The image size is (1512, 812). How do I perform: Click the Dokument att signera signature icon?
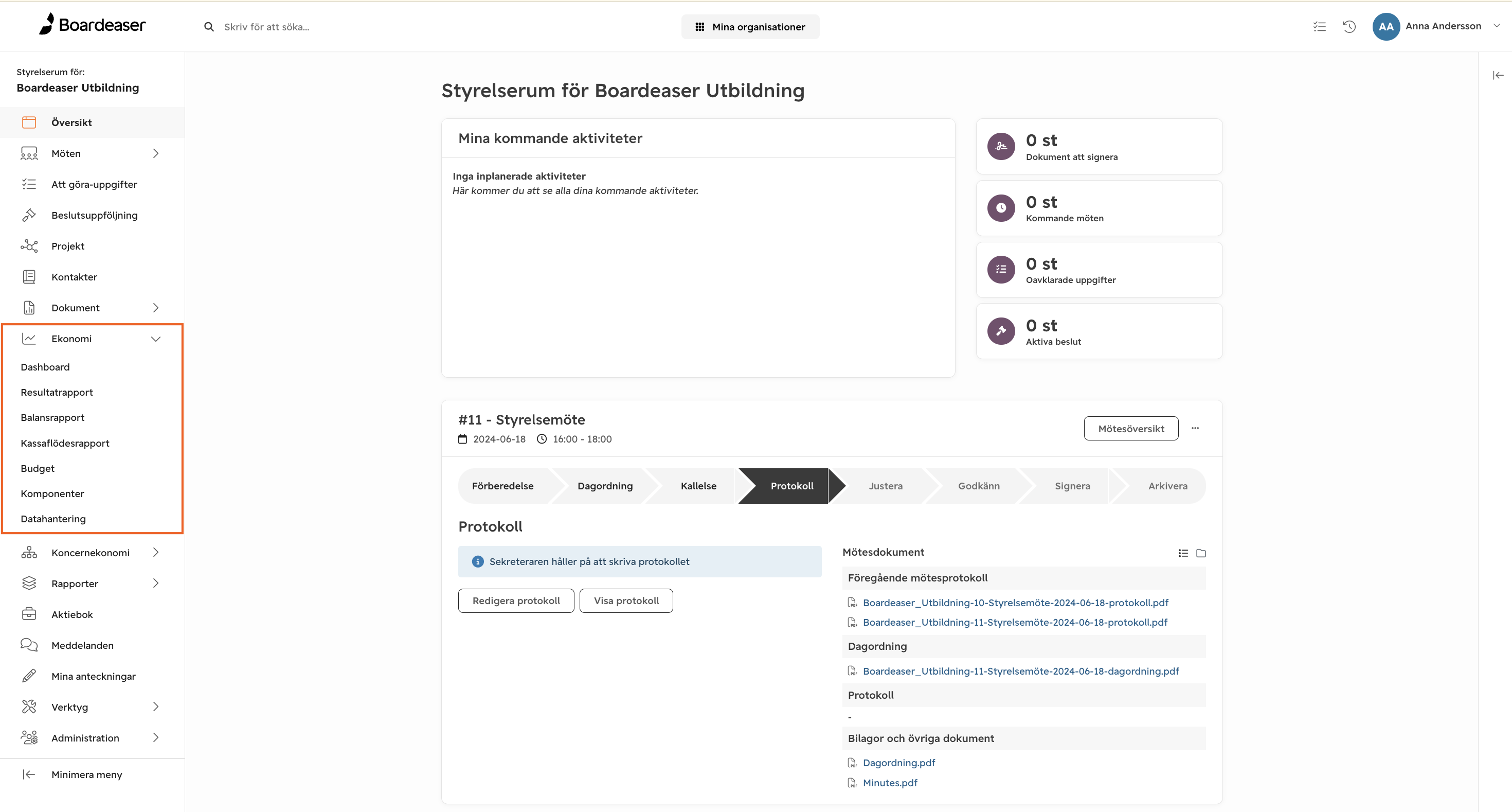[x=1001, y=146]
